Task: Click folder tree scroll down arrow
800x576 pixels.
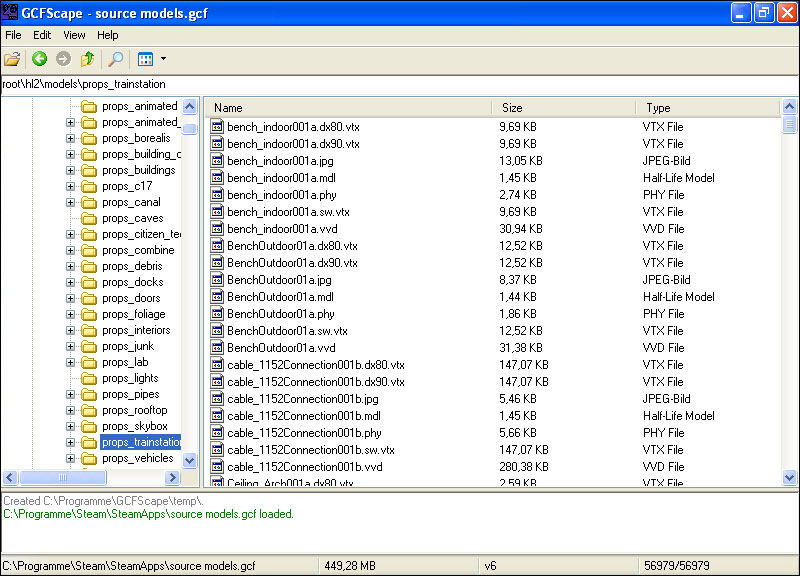Action: pos(189,461)
